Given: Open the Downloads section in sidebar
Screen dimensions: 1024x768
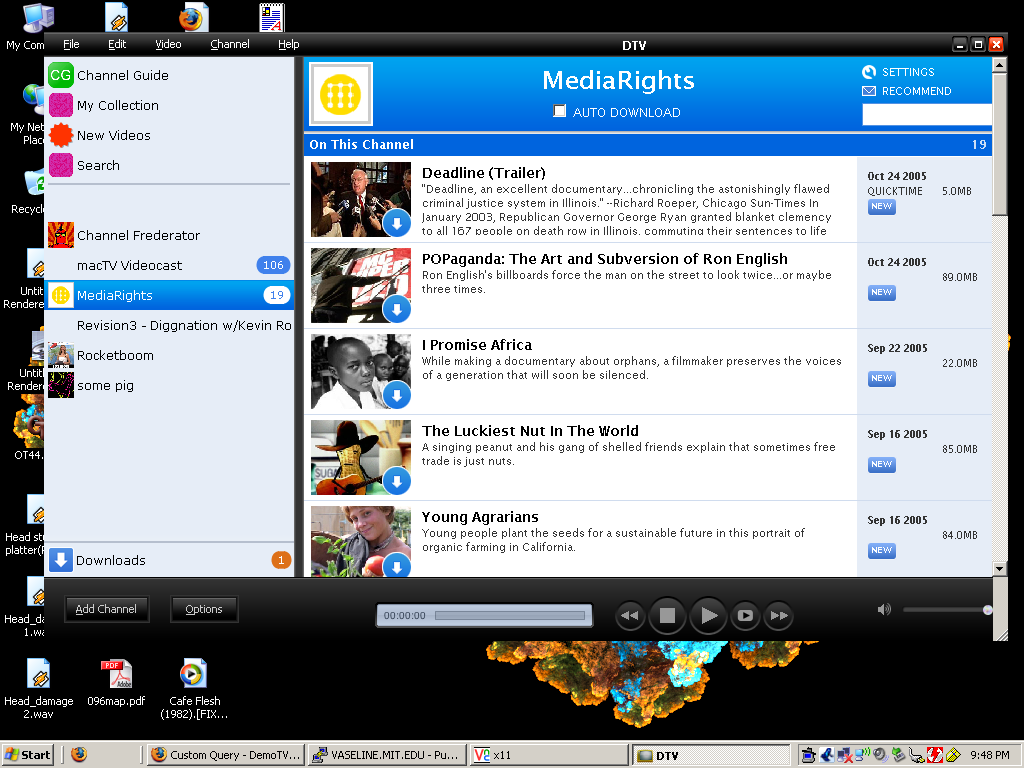Looking at the screenshot, I should [x=110, y=560].
